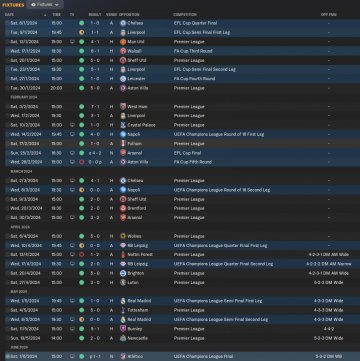Click the Atlético badge in Champions League Final row
This screenshot has width=360, height=361.
123,356
